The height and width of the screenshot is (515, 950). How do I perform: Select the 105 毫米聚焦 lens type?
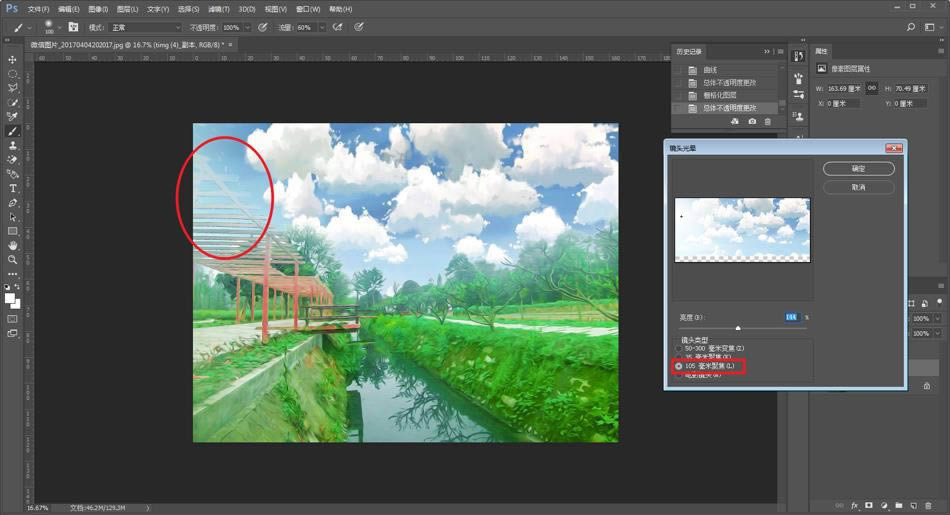(x=680, y=366)
